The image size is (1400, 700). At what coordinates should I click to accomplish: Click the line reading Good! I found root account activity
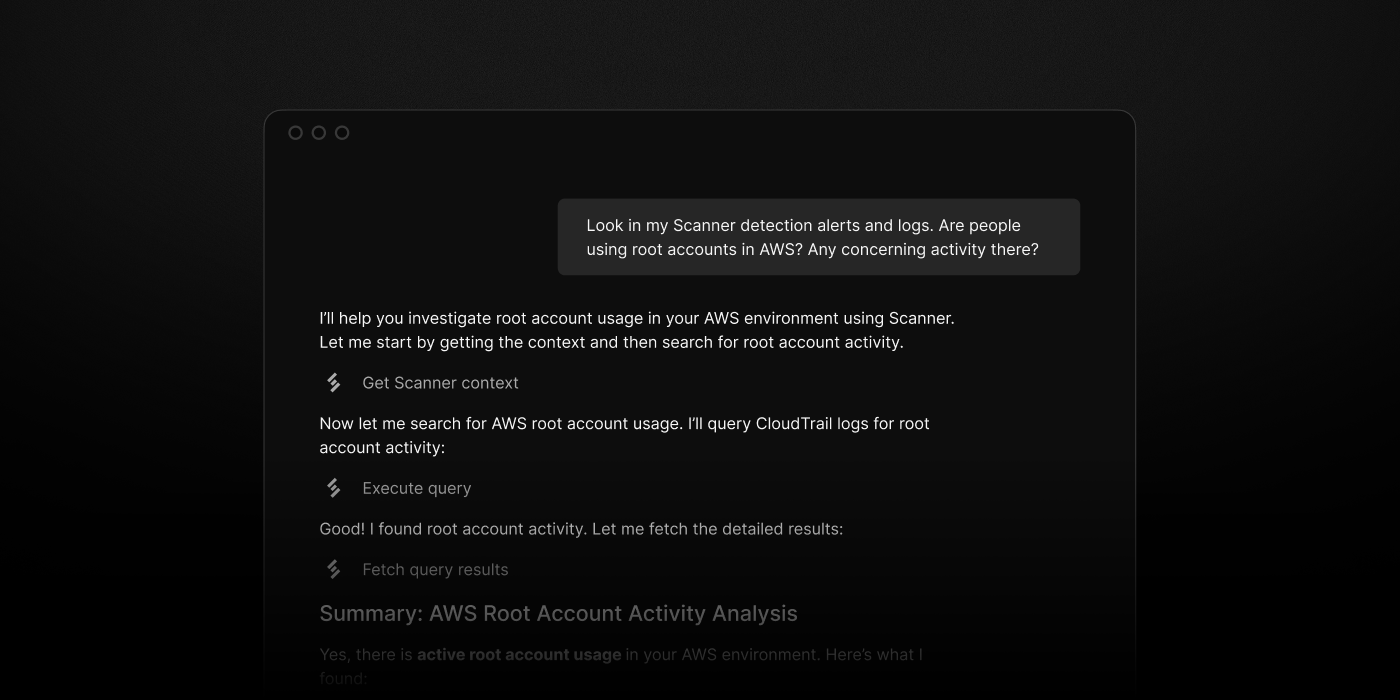click(x=580, y=528)
